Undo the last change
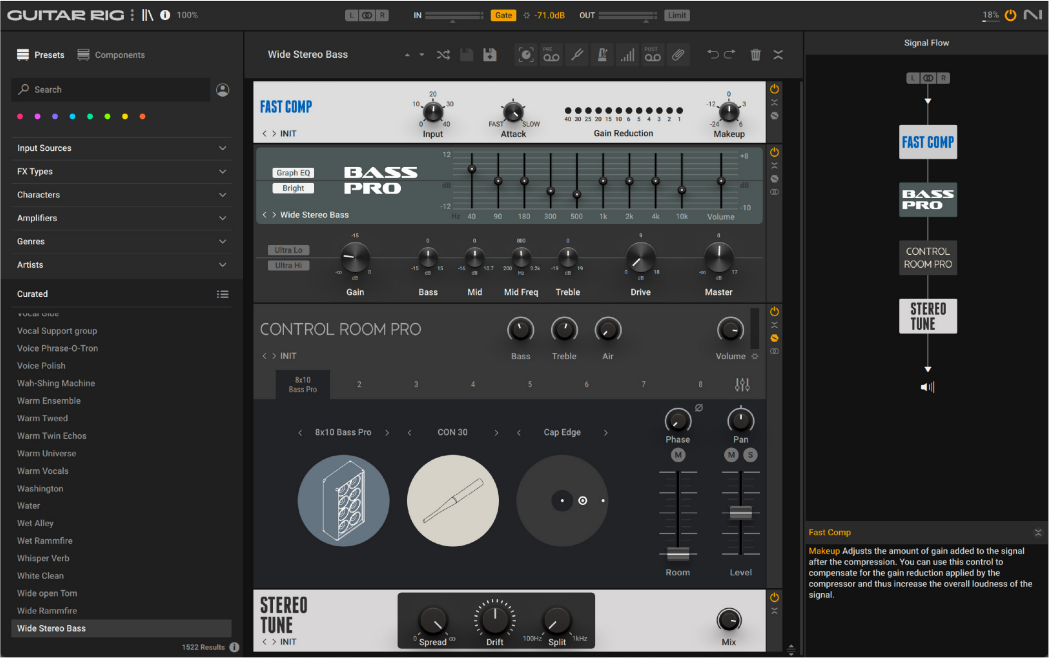Screen dimensions: 1049x658 click(713, 55)
